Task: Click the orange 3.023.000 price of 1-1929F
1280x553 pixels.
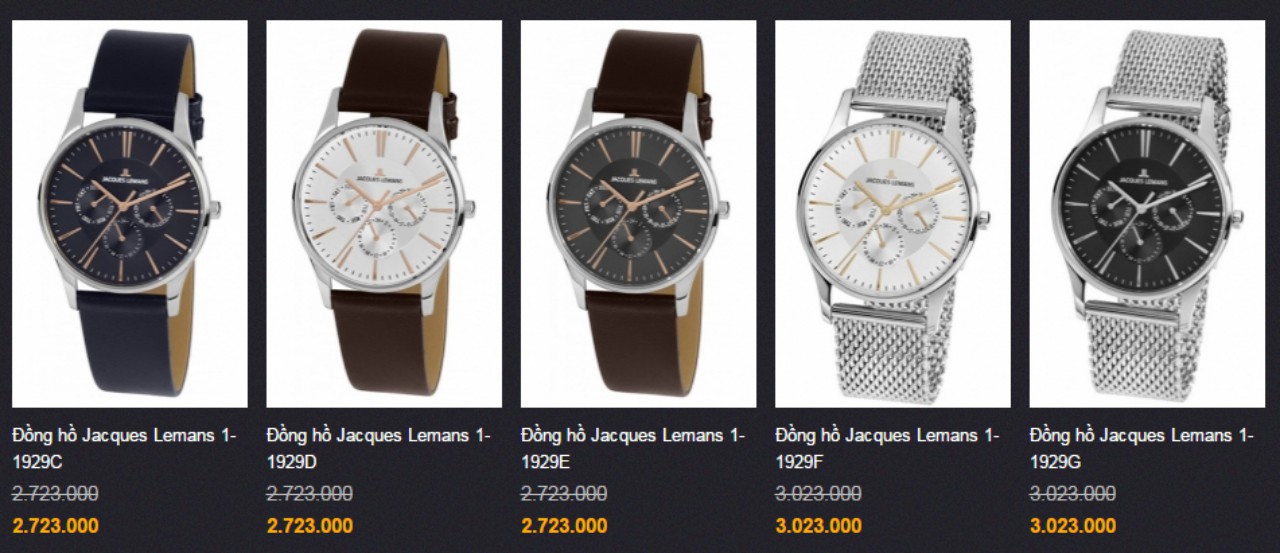Action: tap(819, 526)
